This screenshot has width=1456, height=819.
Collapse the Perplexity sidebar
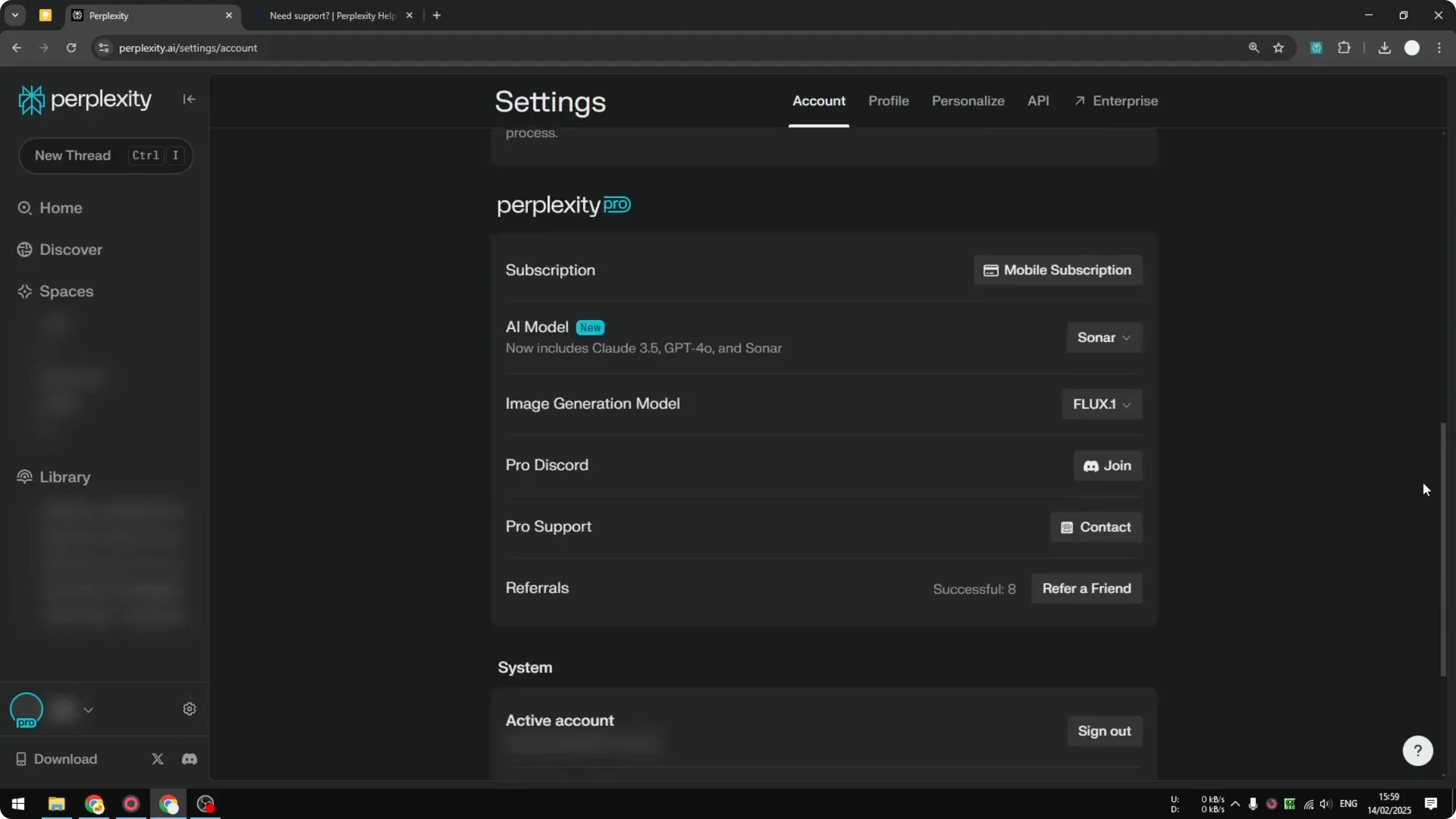click(189, 99)
